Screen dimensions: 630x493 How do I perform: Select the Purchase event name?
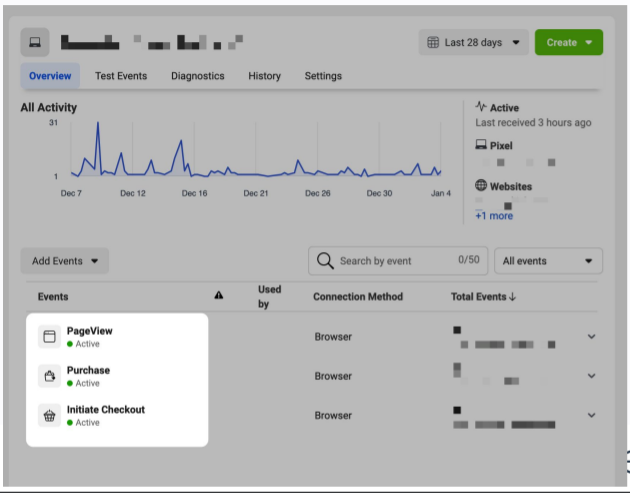pyautogui.click(x=88, y=370)
